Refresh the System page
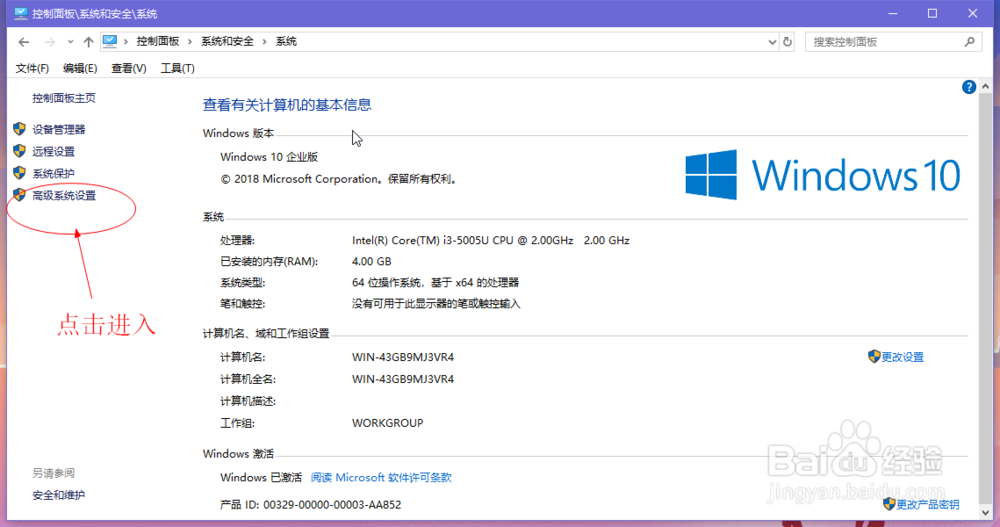 coord(788,42)
